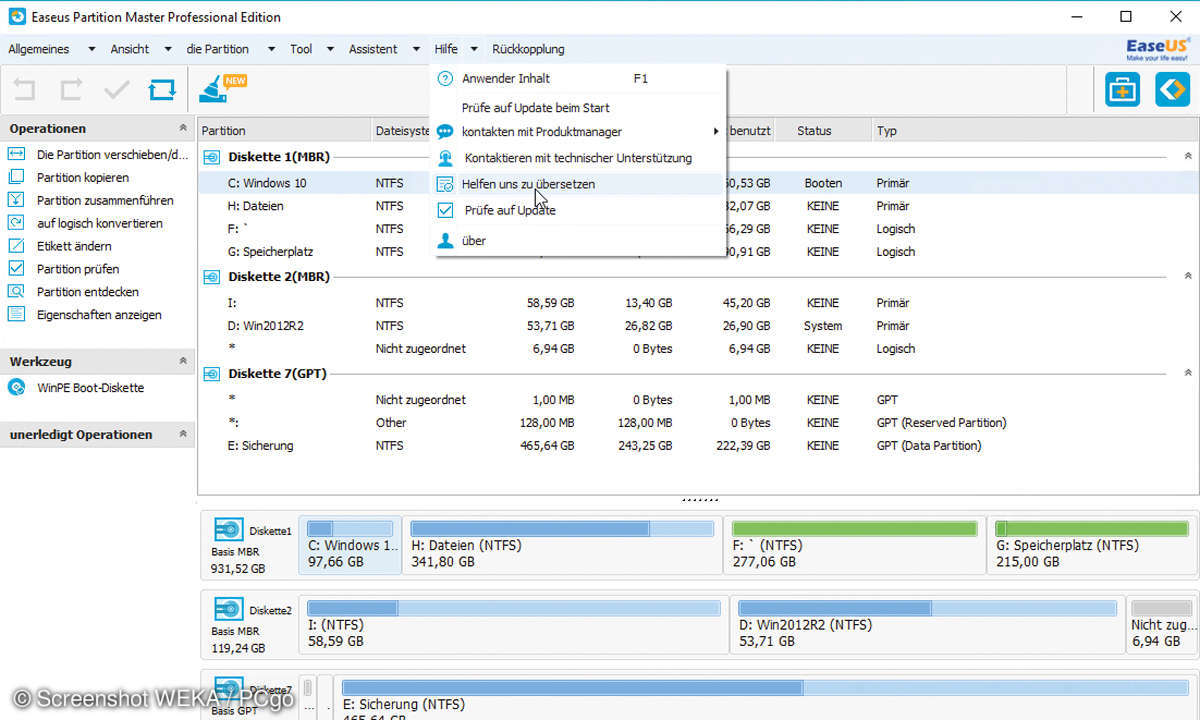This screenshot has height=720, width=1200.
Task: Click the Diskette2 drive icon in disk map
Action: [229, 609]
